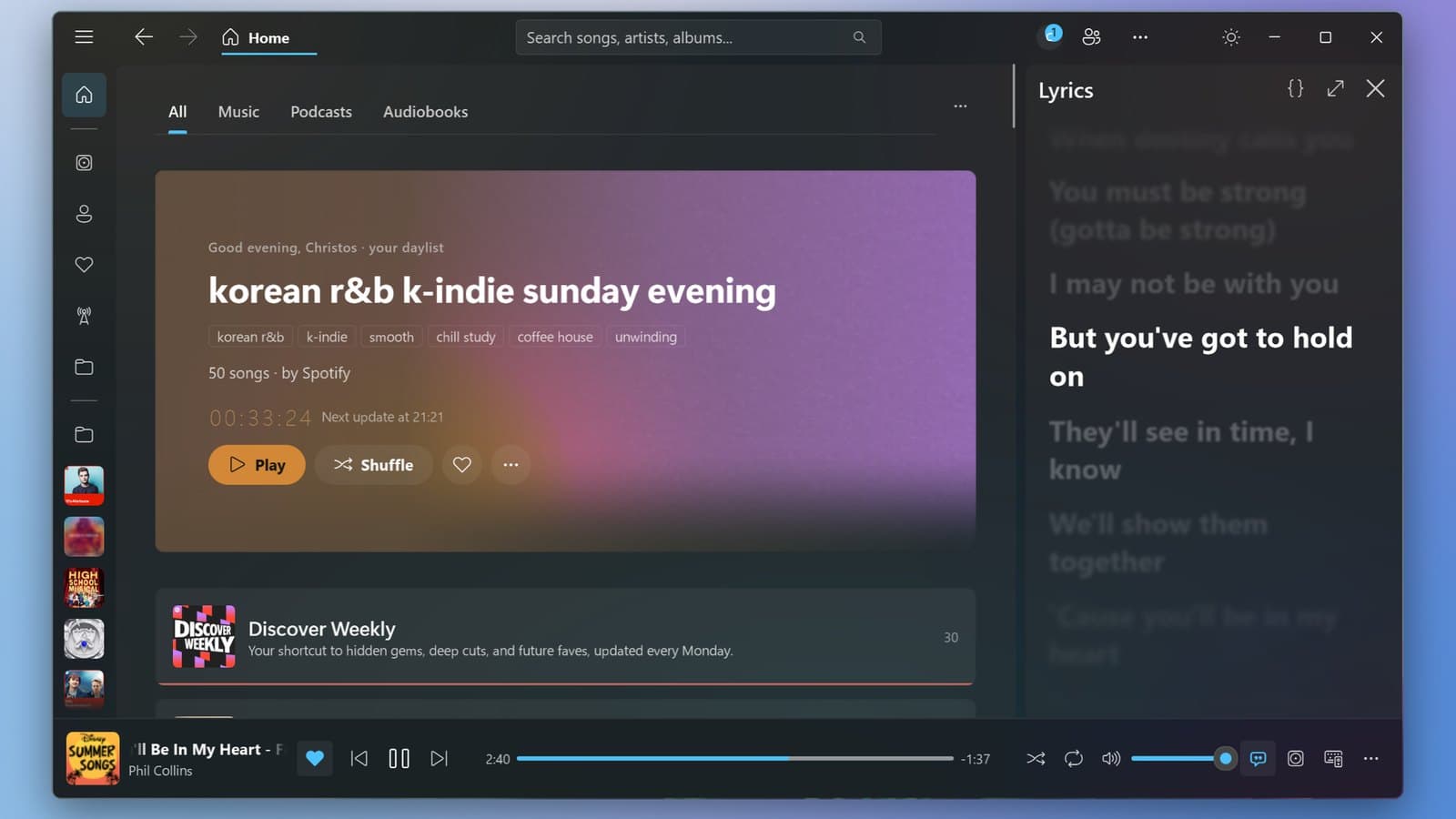Open the albums disc icon in sidebar
Screen dimensions: 1456x819
84,163
